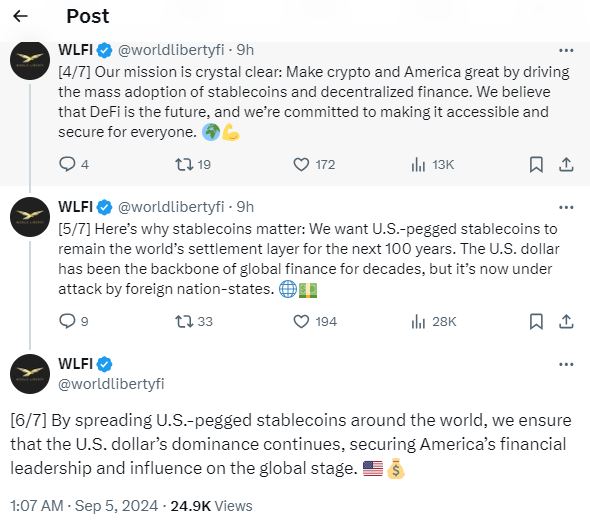Share the [4/7] post
This screenshot has width=590, height=527.
566,164
